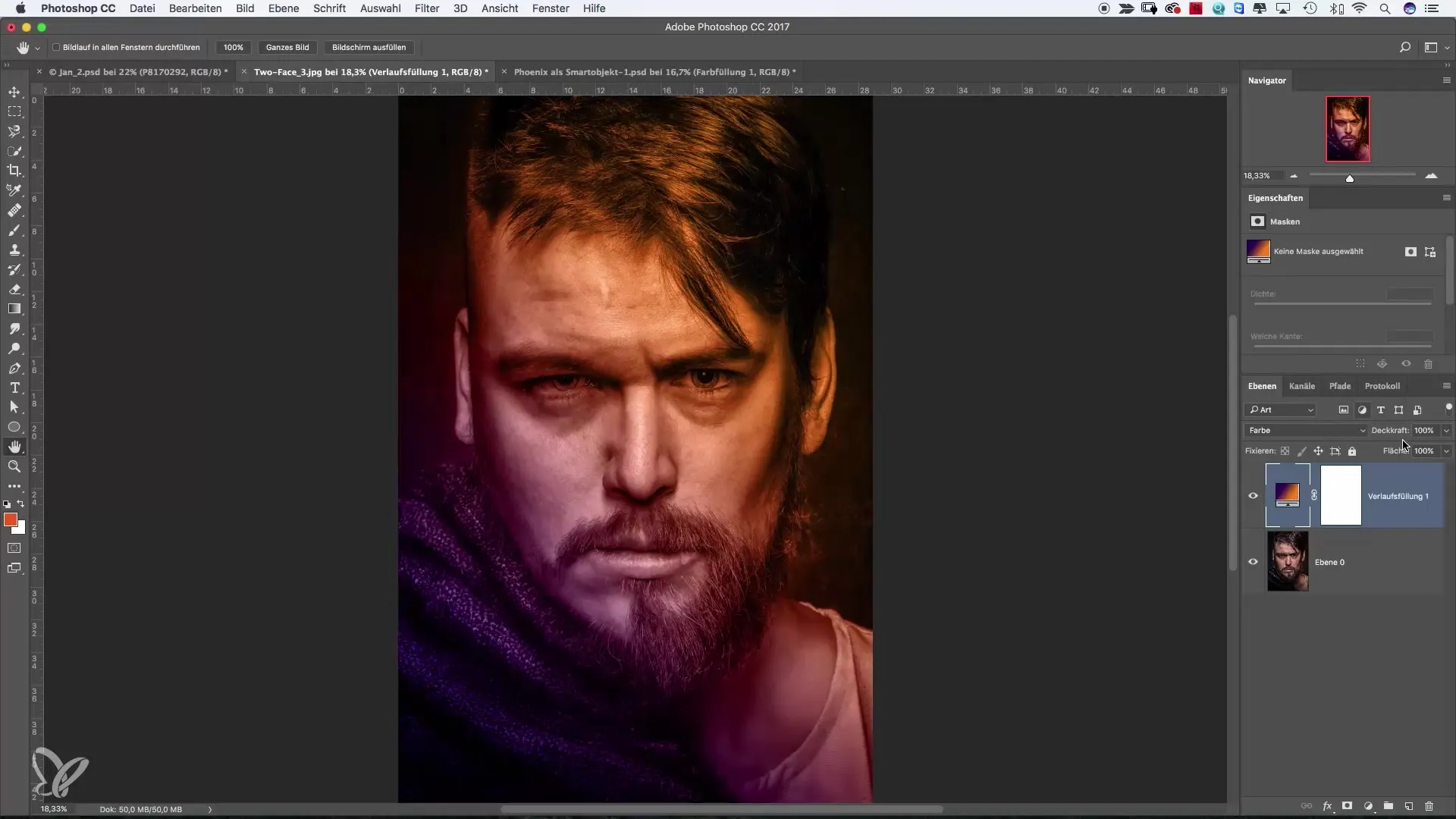Click the 100% zoom button
This screenshot has width=1456, height=819.
(234, 47)
